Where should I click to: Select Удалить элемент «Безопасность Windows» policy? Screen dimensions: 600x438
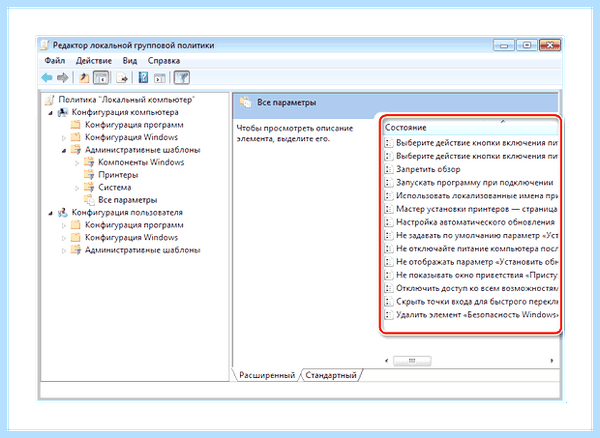pos(476,314)
